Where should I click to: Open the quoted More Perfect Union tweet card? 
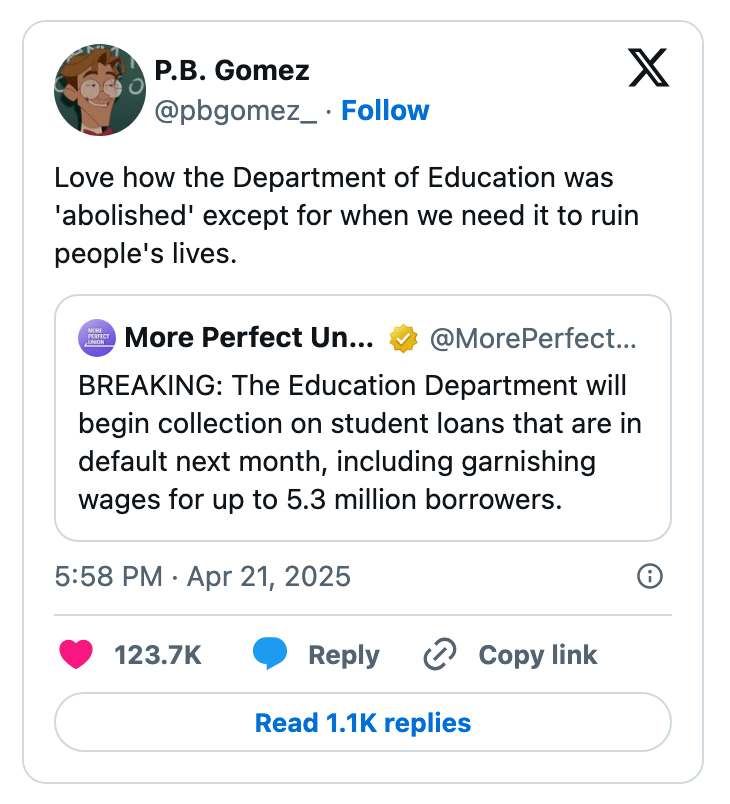[365, 414]
